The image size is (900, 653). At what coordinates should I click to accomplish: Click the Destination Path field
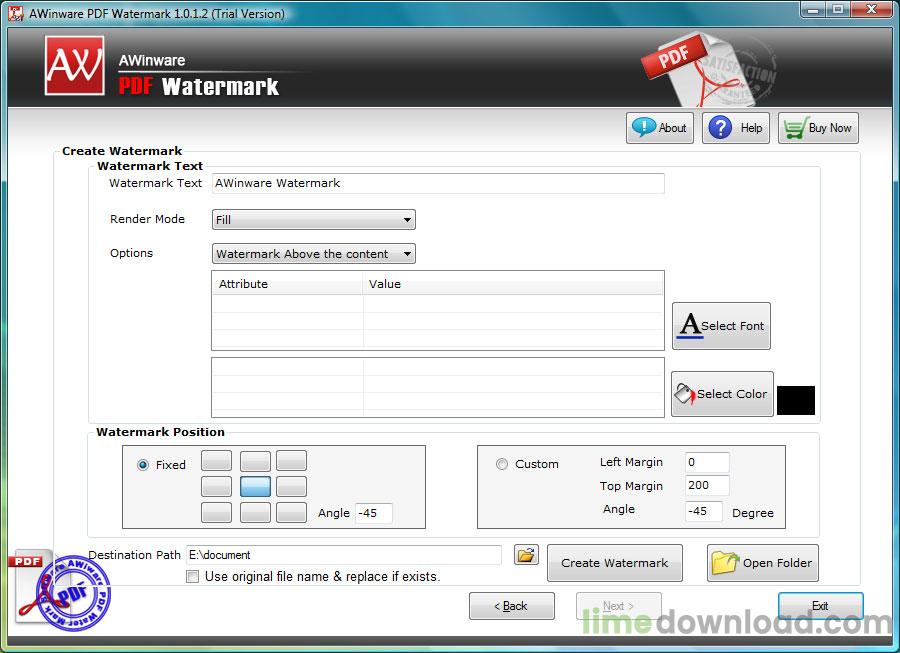pyautogui.click(x=343, y=555)
